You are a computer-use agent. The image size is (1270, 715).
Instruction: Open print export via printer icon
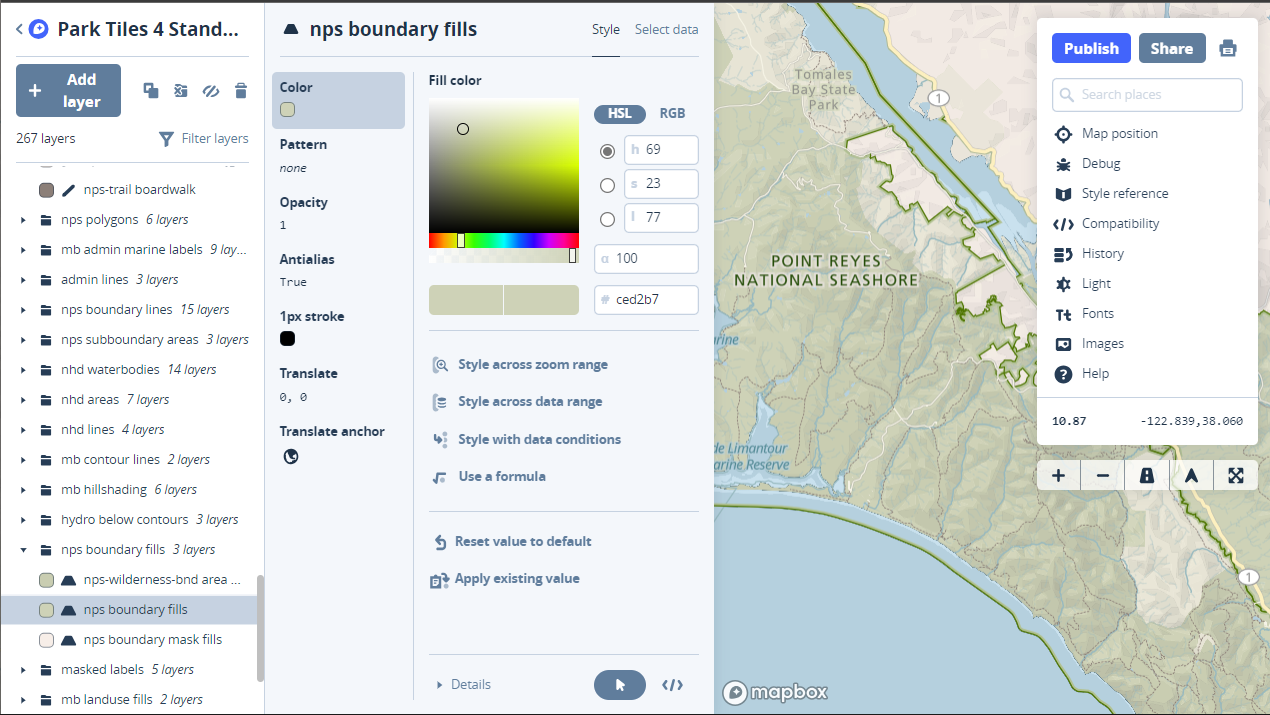[x=1228, y=48]
